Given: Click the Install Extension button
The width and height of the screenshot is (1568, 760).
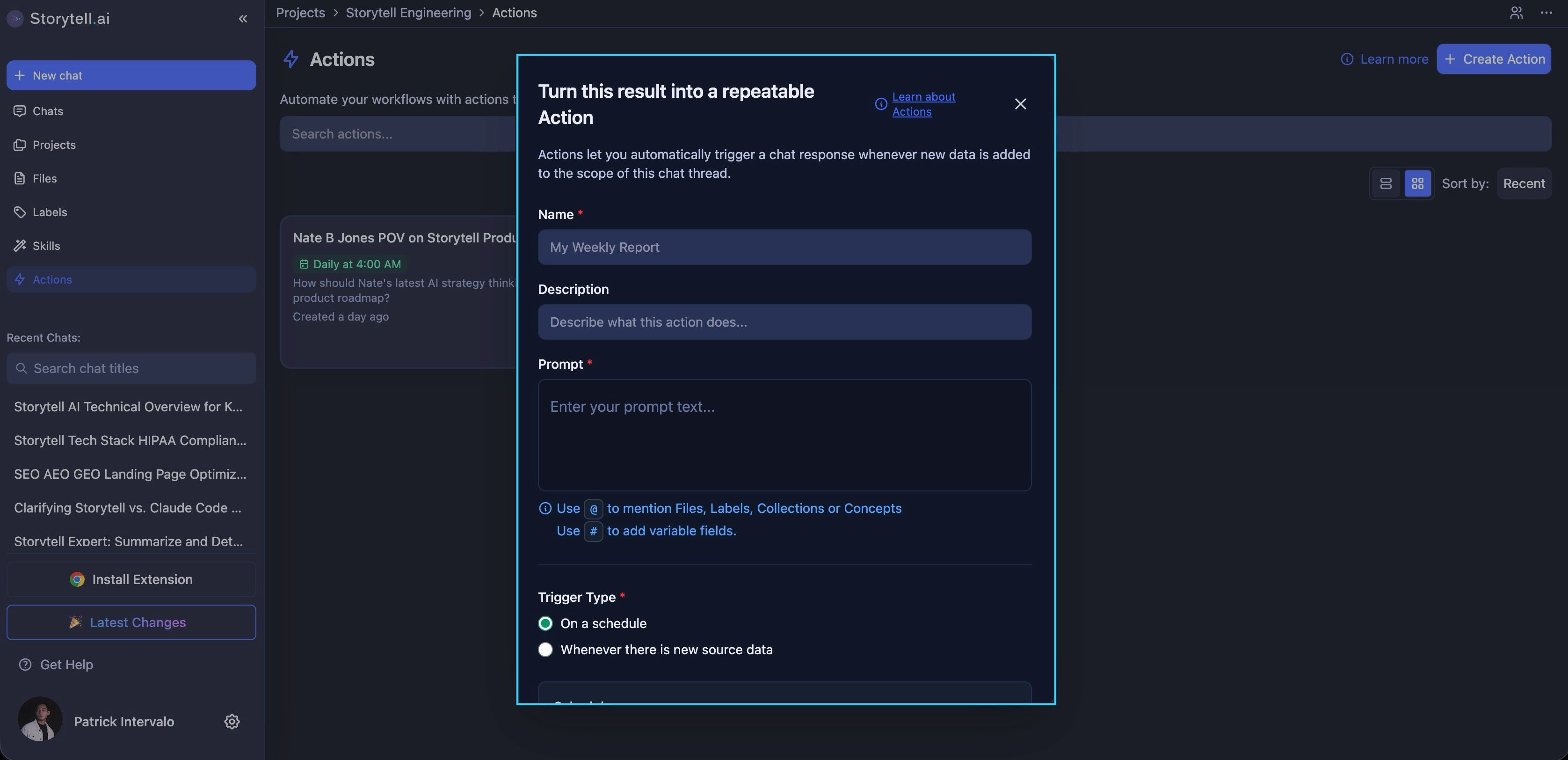Looking at the screenshot, I should click(131, 579).
